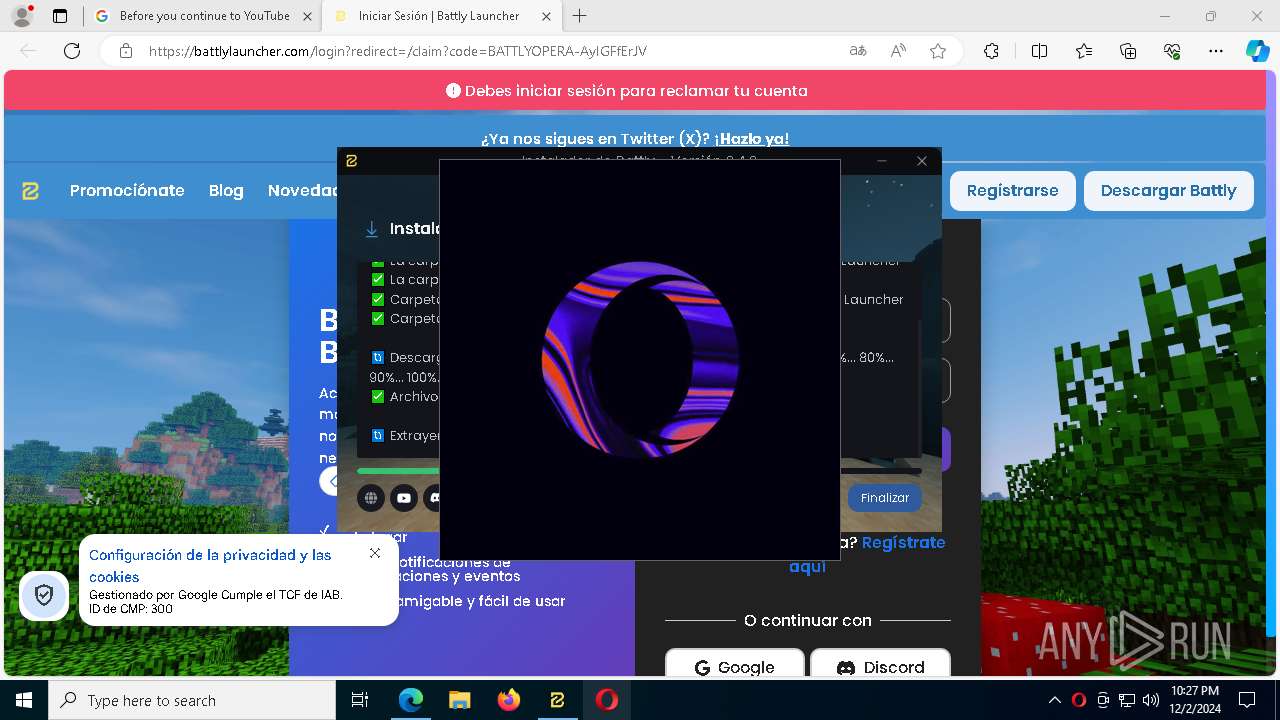Dismiss the privacy and cookies popup
The image size is (1280, 720).
pyautogui.click(x=375, y=553)
